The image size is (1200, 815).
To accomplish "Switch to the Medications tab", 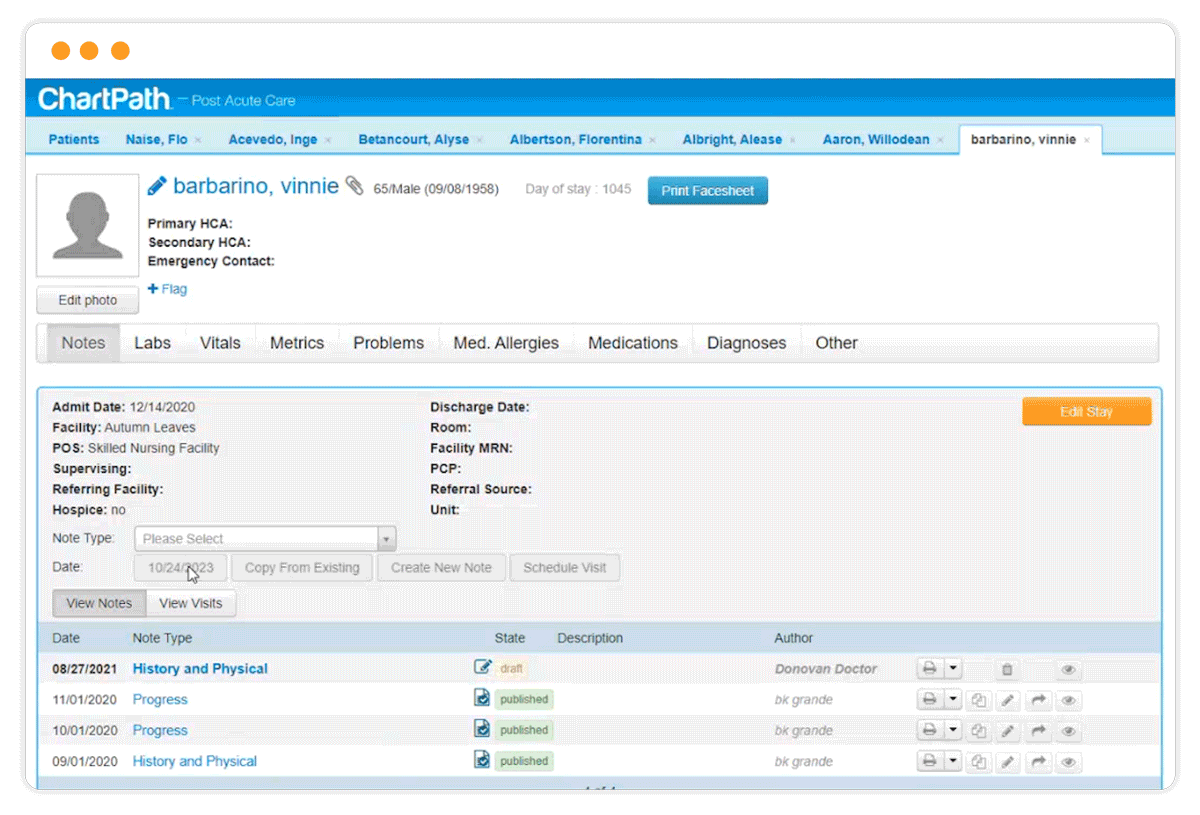I will pyautogui.click(x=632, y=342).
